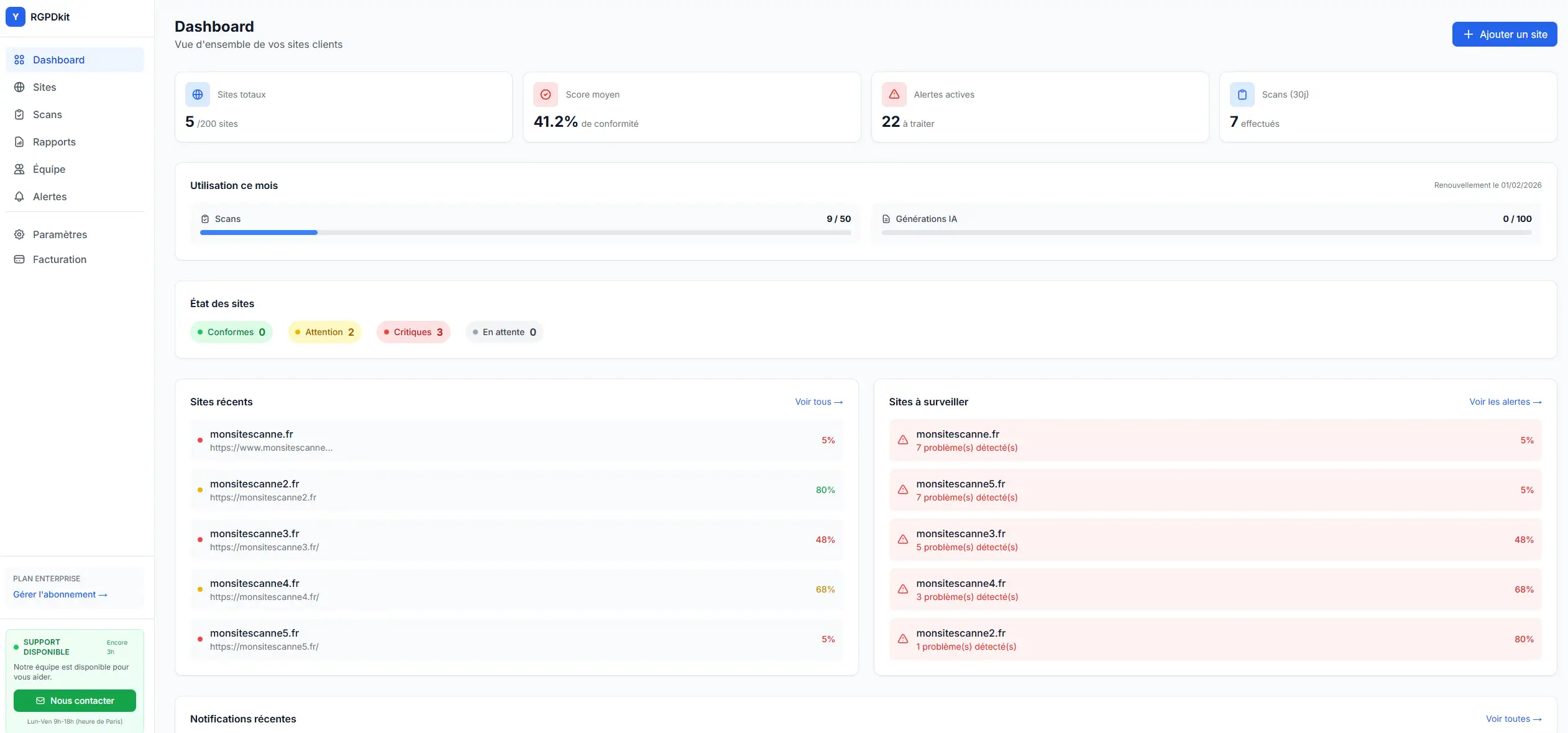
Task: Click the 22 à traiter alerts count
Action: pos(908,122)
